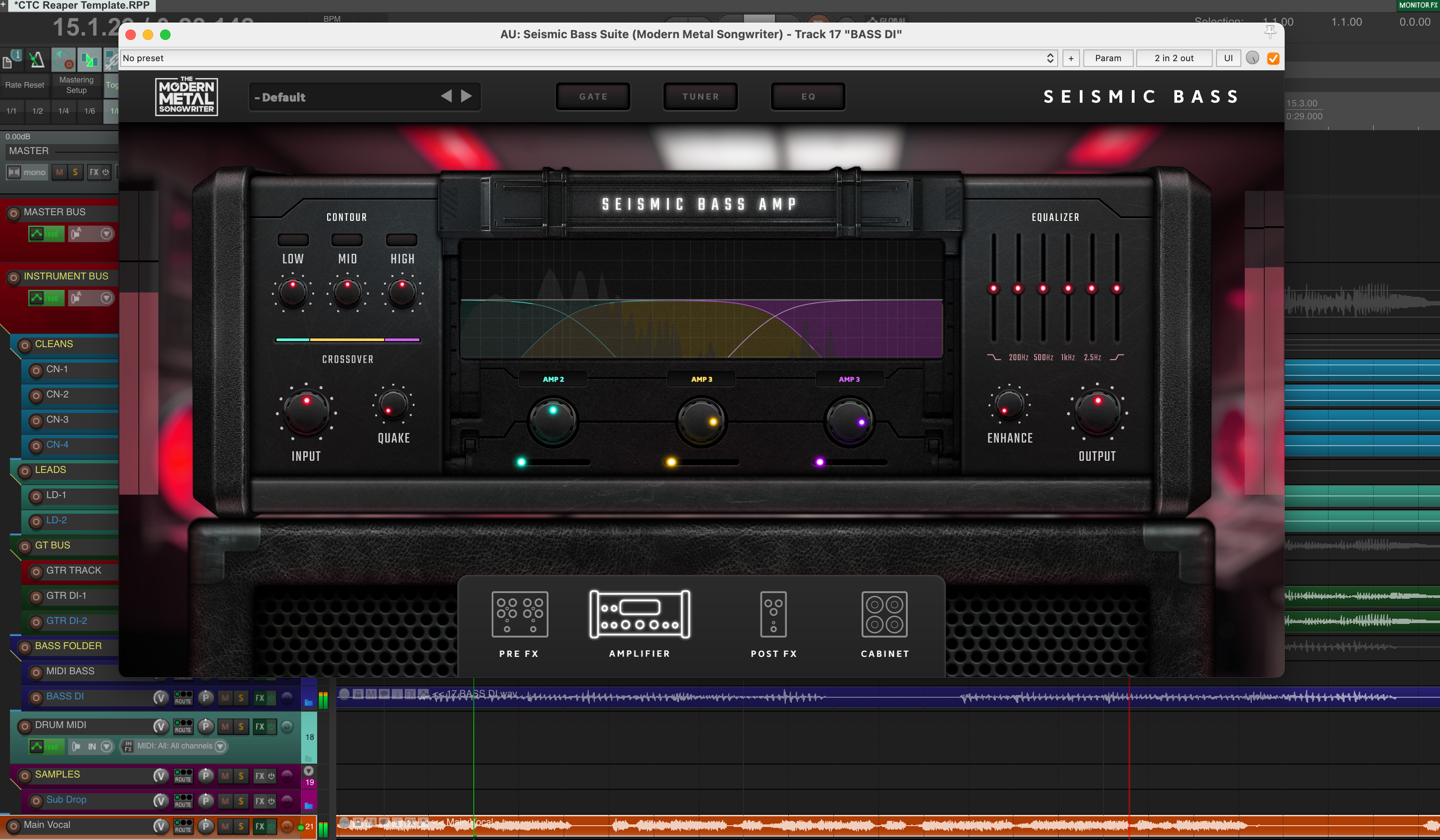Select the Post FX pedal icon
Viewport: 1440px width, 840px height.
coord(773,614)
